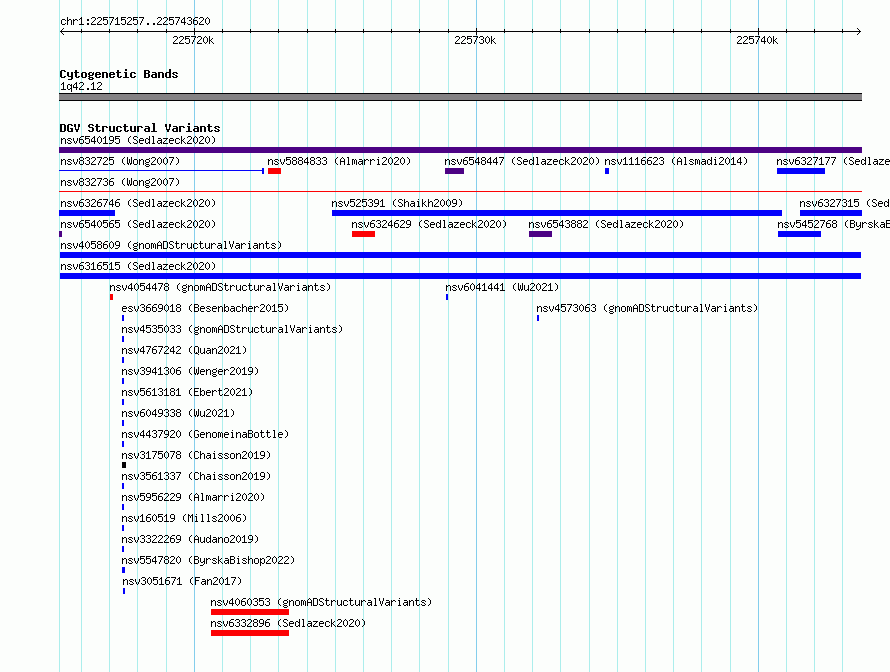The width and height of the screenshot is (890, 672).
Task: Open nsv5547820 (ByrskaBishop2022) label
Action: (208, 560)
